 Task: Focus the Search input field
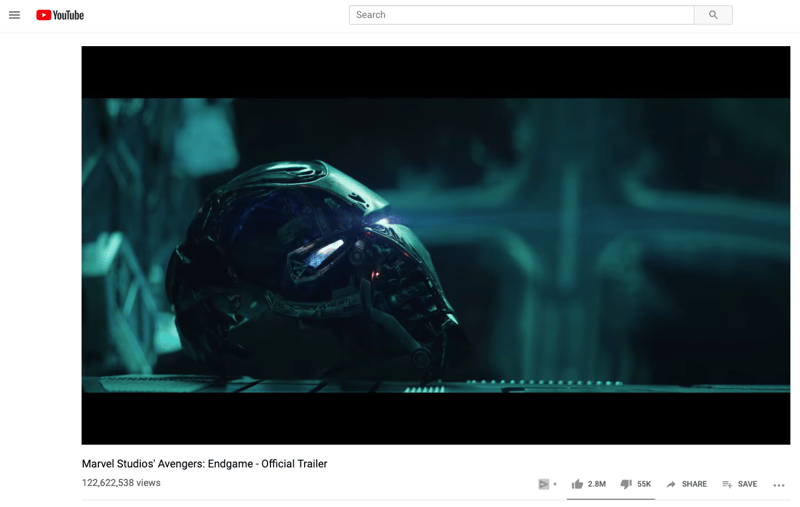click(521, 15)
